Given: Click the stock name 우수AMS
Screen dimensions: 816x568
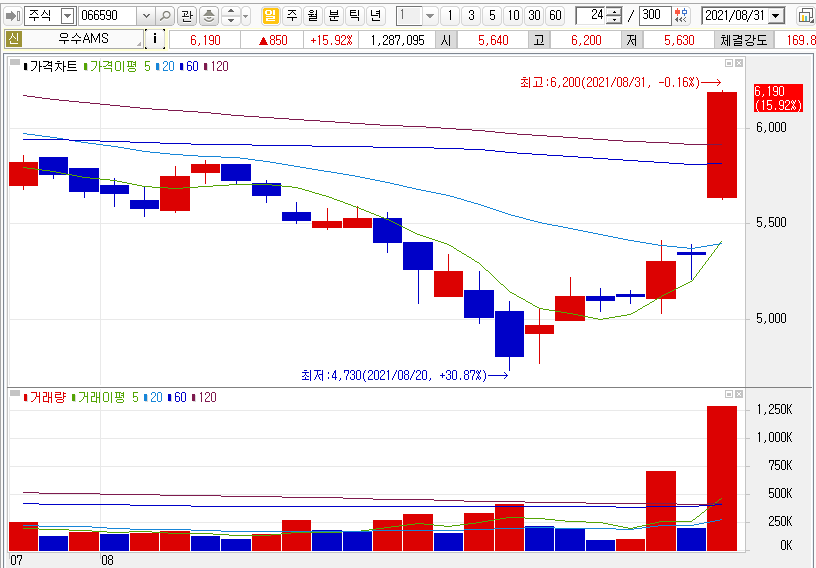Looking at the screenshot, I should tap(83, 39).
